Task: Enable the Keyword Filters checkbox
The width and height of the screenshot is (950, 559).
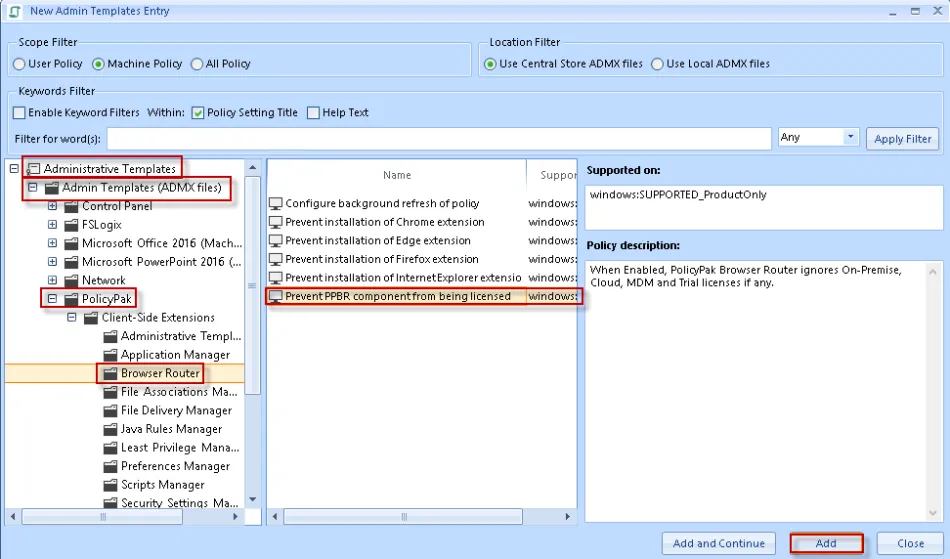Action: pyautogui.click(x=19, y=113)
